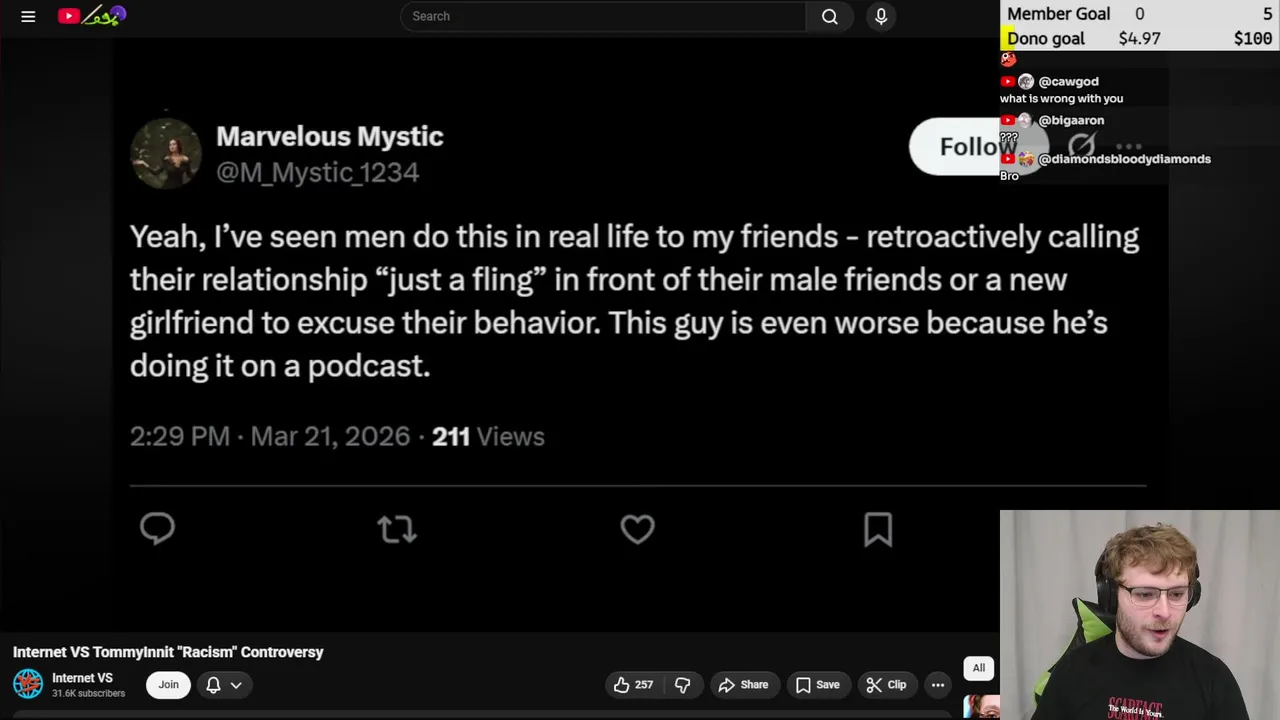The height and width of the screenshot is (720, 1280).
Task: Click the YouTube logo home icon
Action: click(x=69, y=16)
